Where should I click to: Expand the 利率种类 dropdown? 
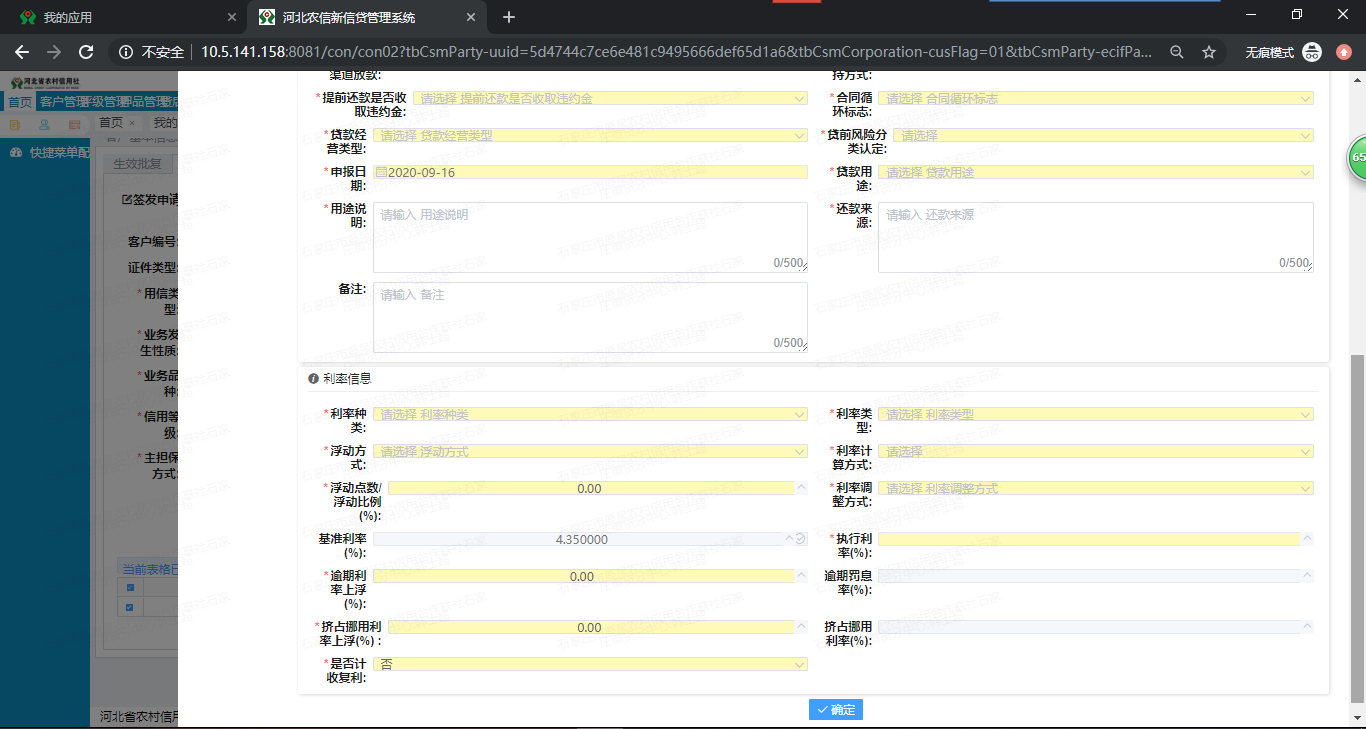click(x=590, y=414)
